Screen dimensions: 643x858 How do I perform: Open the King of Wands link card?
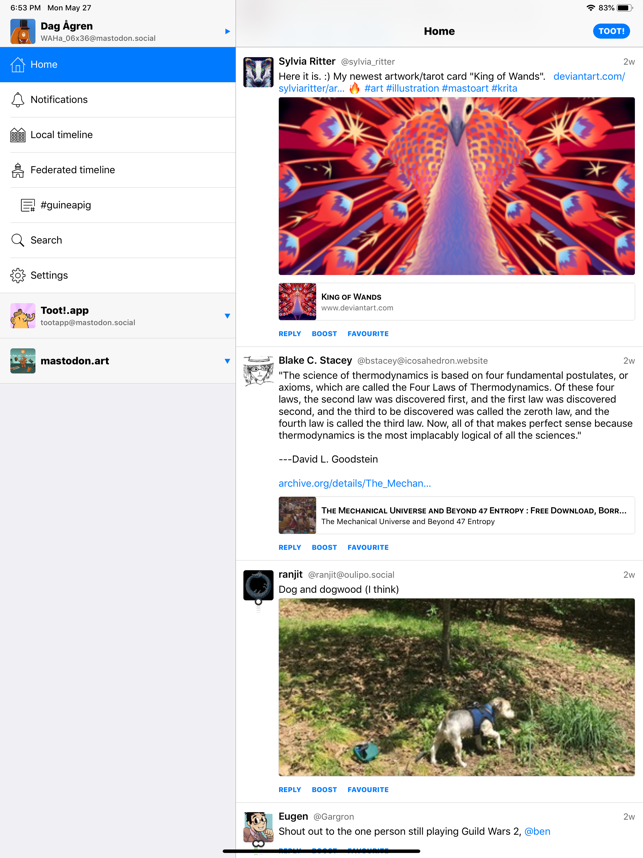[456, 302]
